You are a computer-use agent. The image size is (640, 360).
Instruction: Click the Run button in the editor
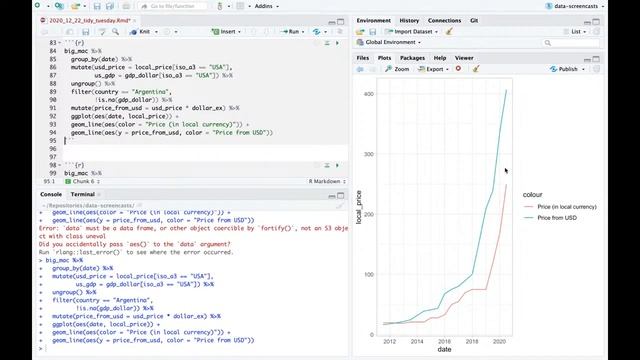[290, 32]
